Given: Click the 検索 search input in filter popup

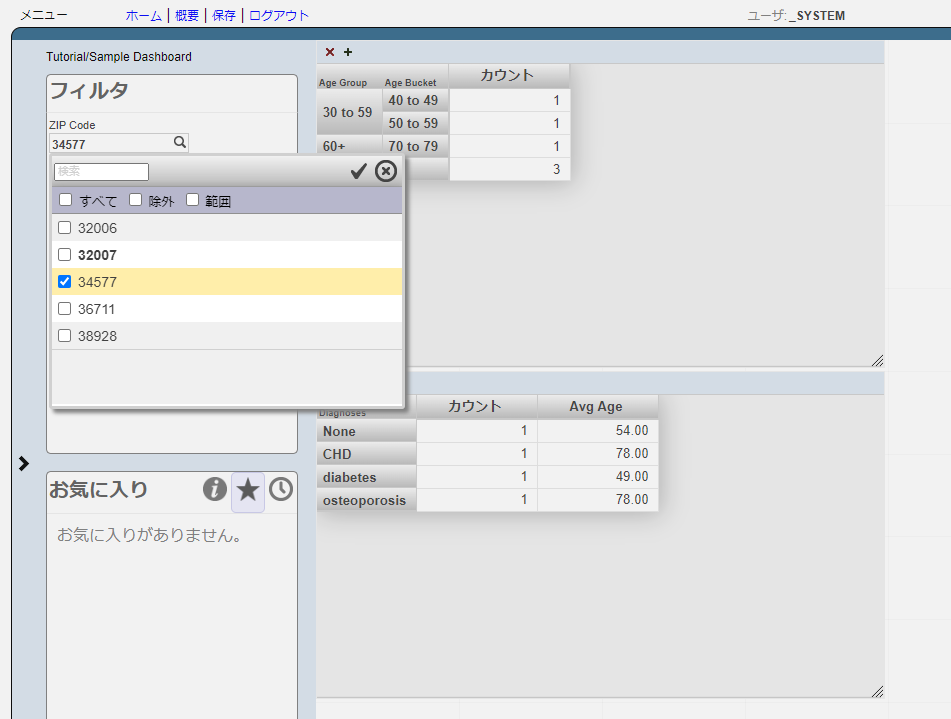Looking at the screenshot, I should [x=101, y=172].
